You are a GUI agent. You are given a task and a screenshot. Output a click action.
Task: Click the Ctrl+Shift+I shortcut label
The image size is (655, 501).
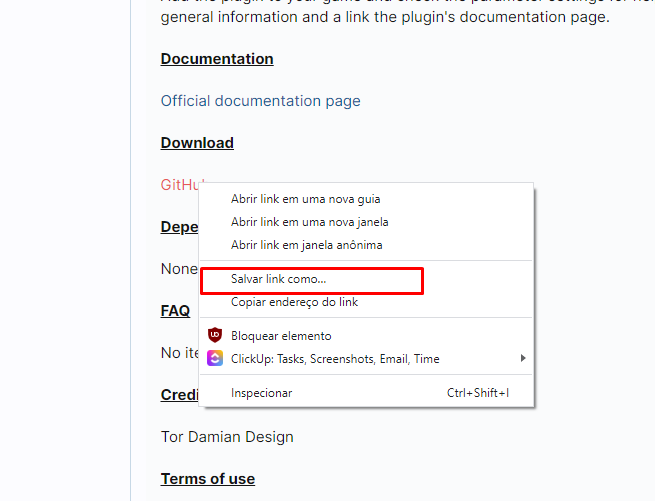click(478, 393)
